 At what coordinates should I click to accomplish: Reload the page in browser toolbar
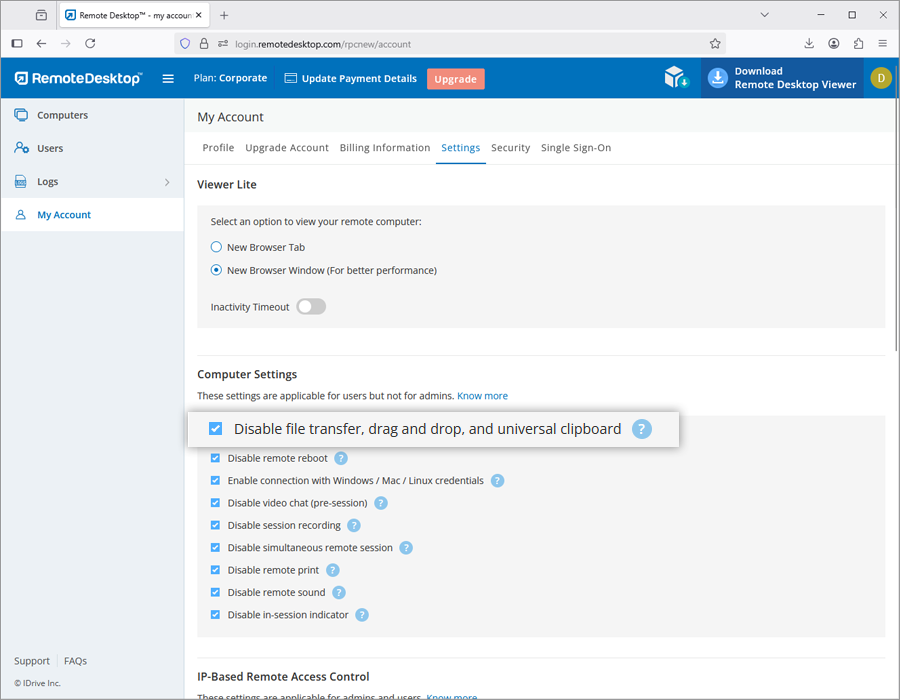90,44
